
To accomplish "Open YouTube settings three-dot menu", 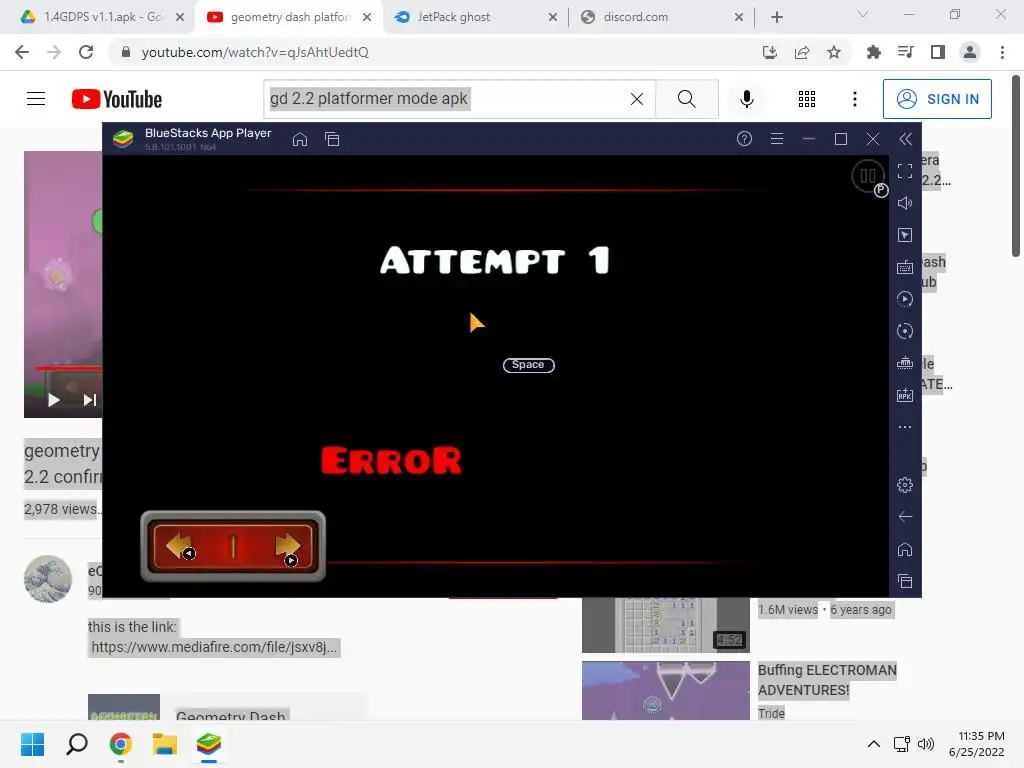I will coord(854,99).
